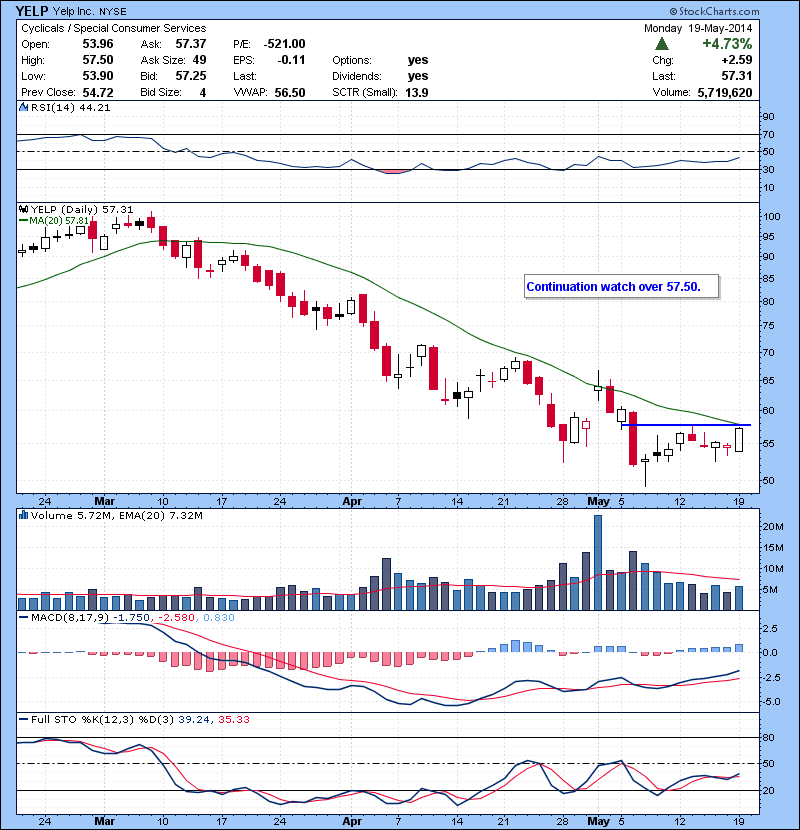The height and width of the screenshot is (830, 800).
Task: Click 'Cyclicals / Special Consumer Services' sector text
Action: click(x=114, y=28)
